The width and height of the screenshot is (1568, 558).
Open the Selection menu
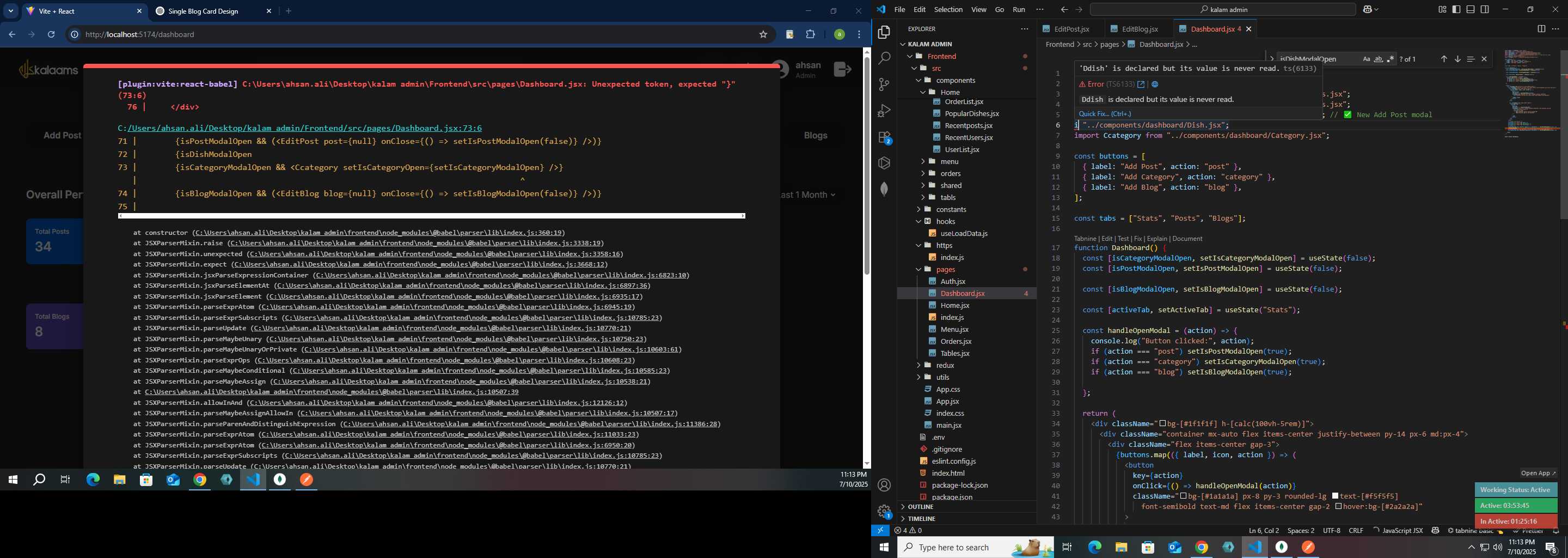(x=948, y=9)
